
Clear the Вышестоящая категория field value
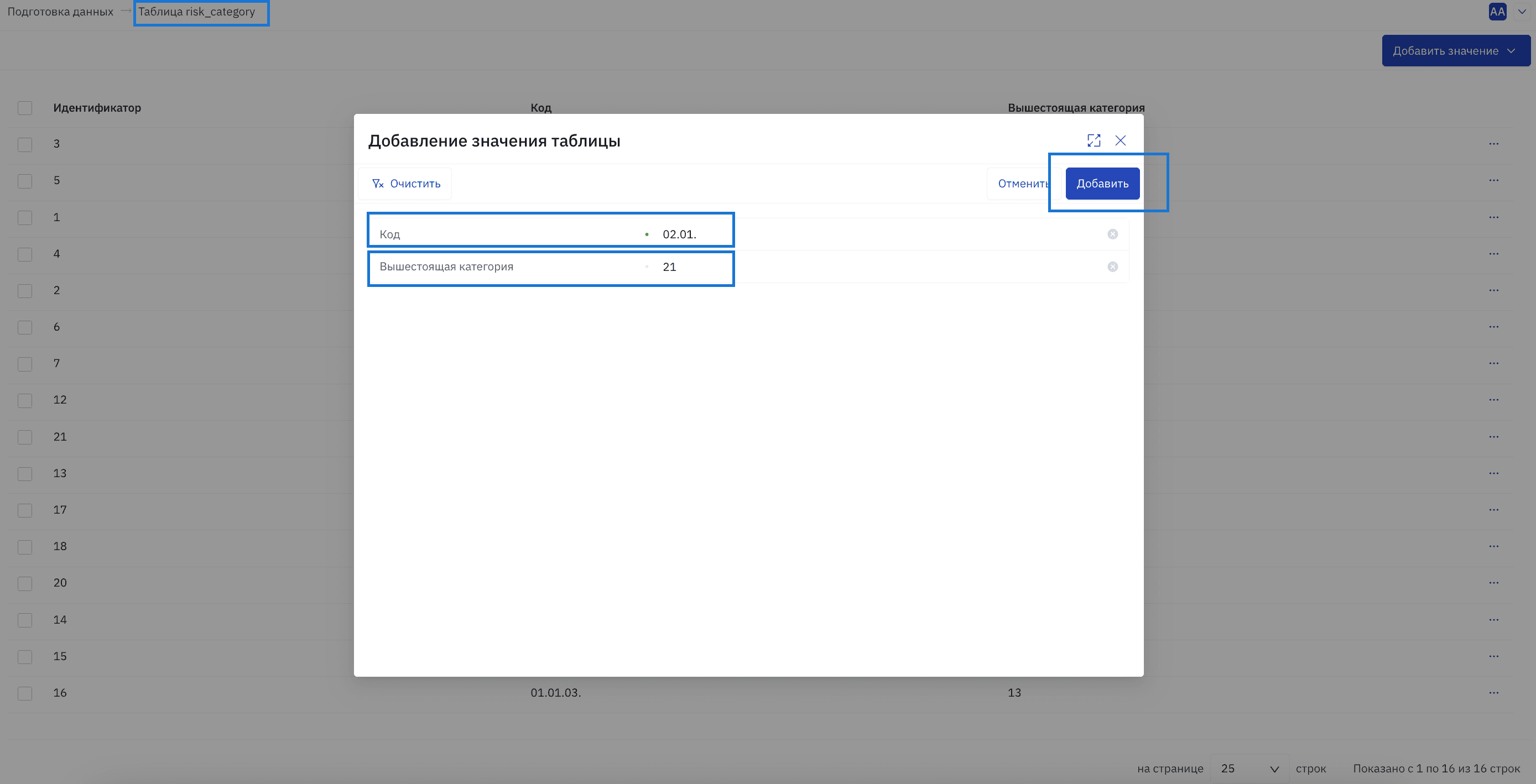pyautogui.click(x=1113, y=266)
